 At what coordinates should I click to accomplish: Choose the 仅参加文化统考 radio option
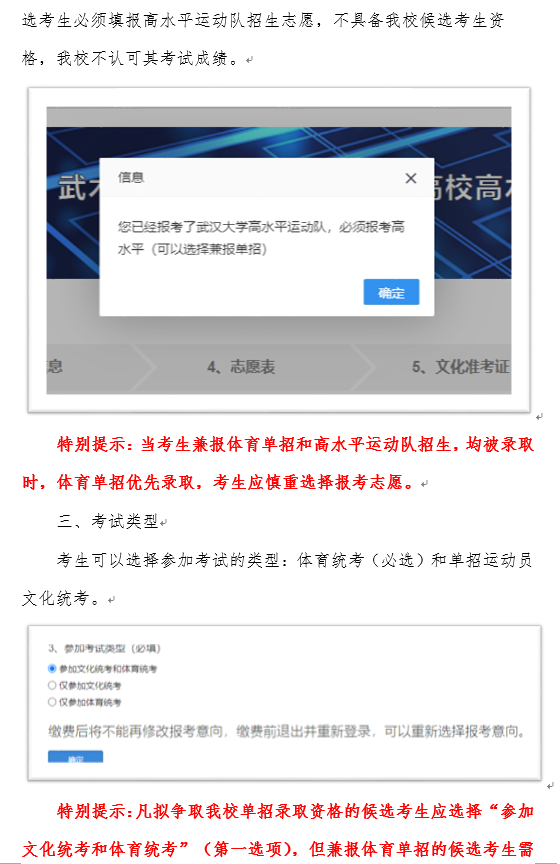[52, 685]
